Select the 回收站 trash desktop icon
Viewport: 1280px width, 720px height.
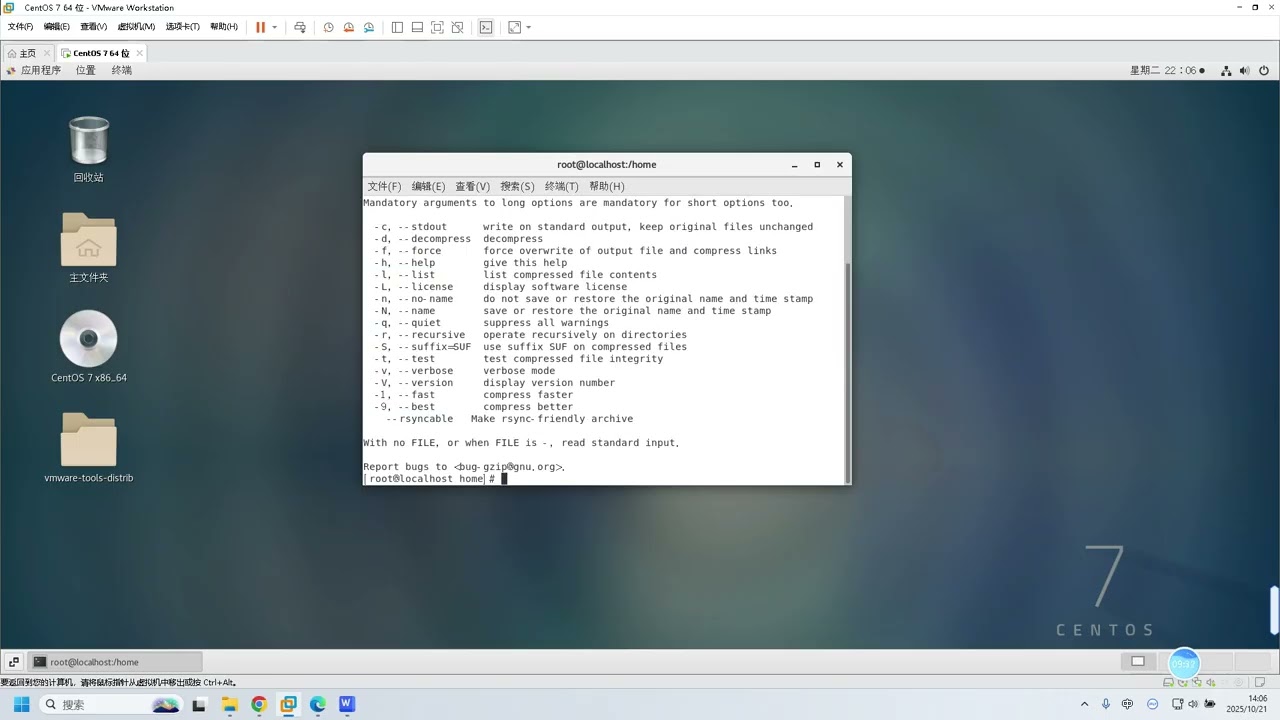point(88,149)
